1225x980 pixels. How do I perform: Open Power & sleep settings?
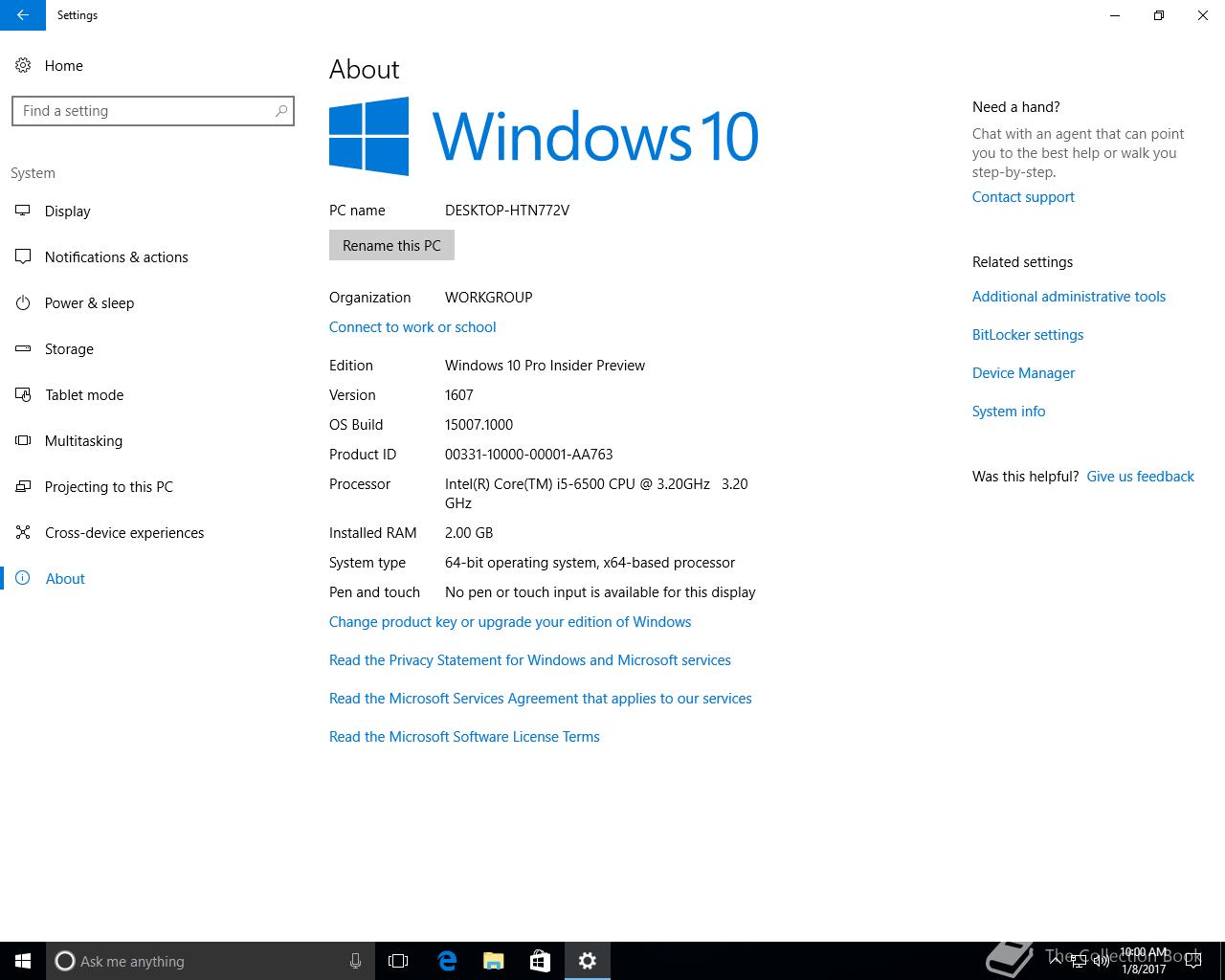89,302
